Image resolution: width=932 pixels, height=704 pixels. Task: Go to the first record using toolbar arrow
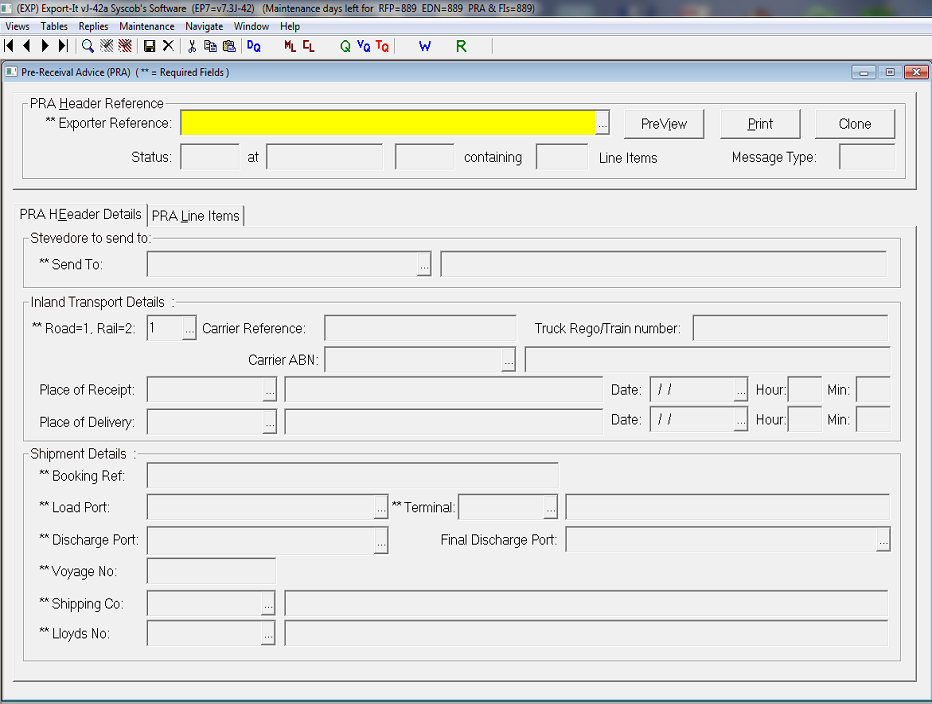point(10,46)
